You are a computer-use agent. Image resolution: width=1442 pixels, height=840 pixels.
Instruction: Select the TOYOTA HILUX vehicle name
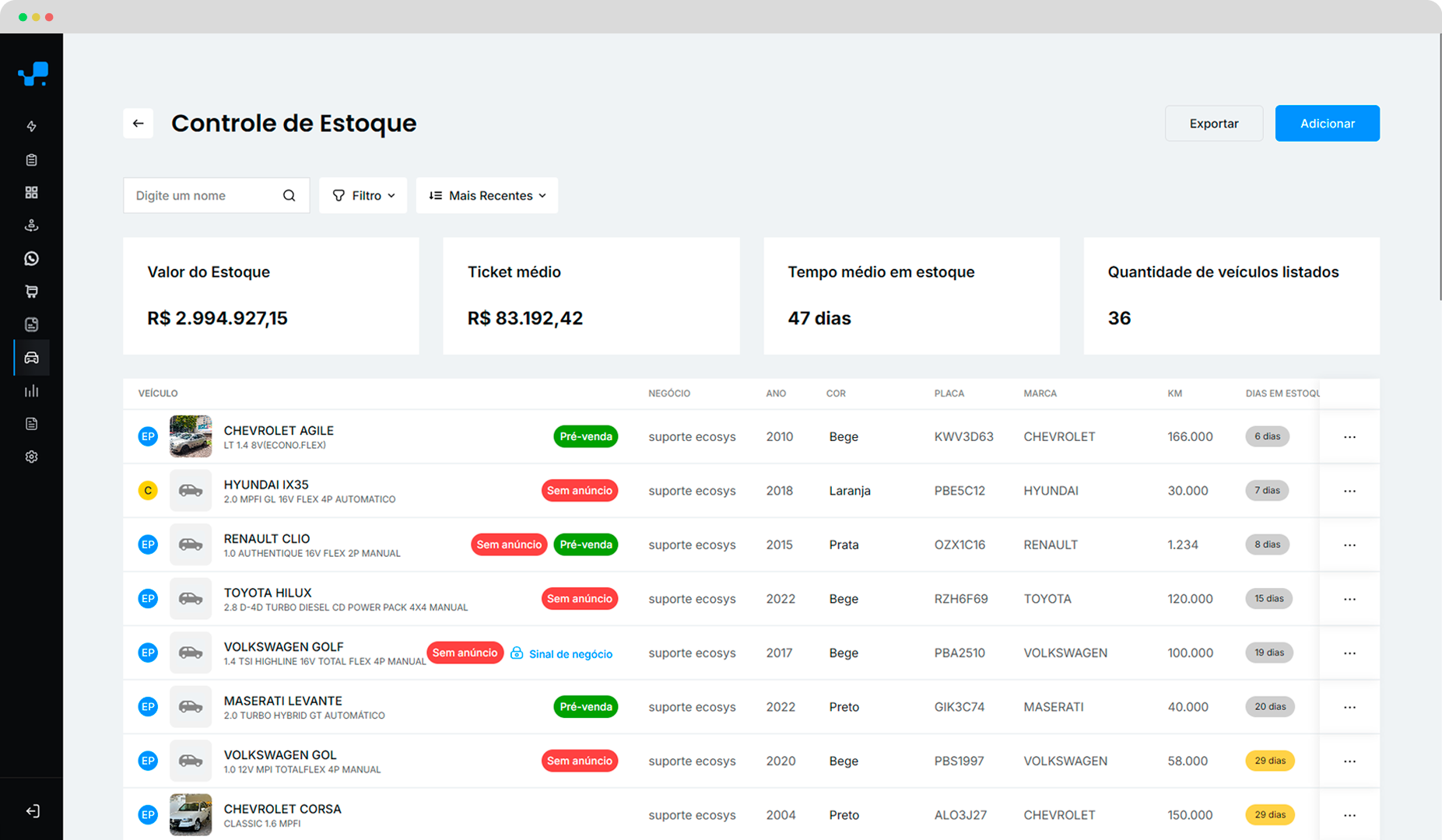[x=268, y=593]
